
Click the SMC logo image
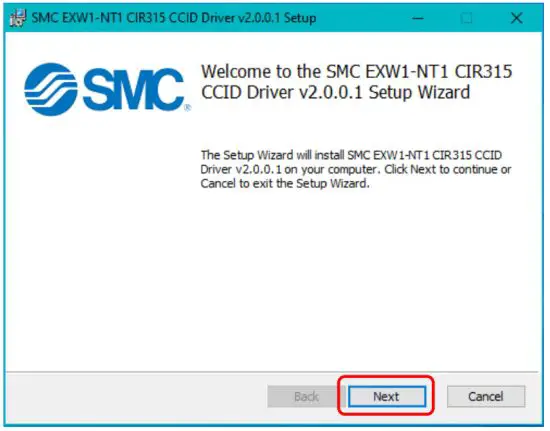107,89
